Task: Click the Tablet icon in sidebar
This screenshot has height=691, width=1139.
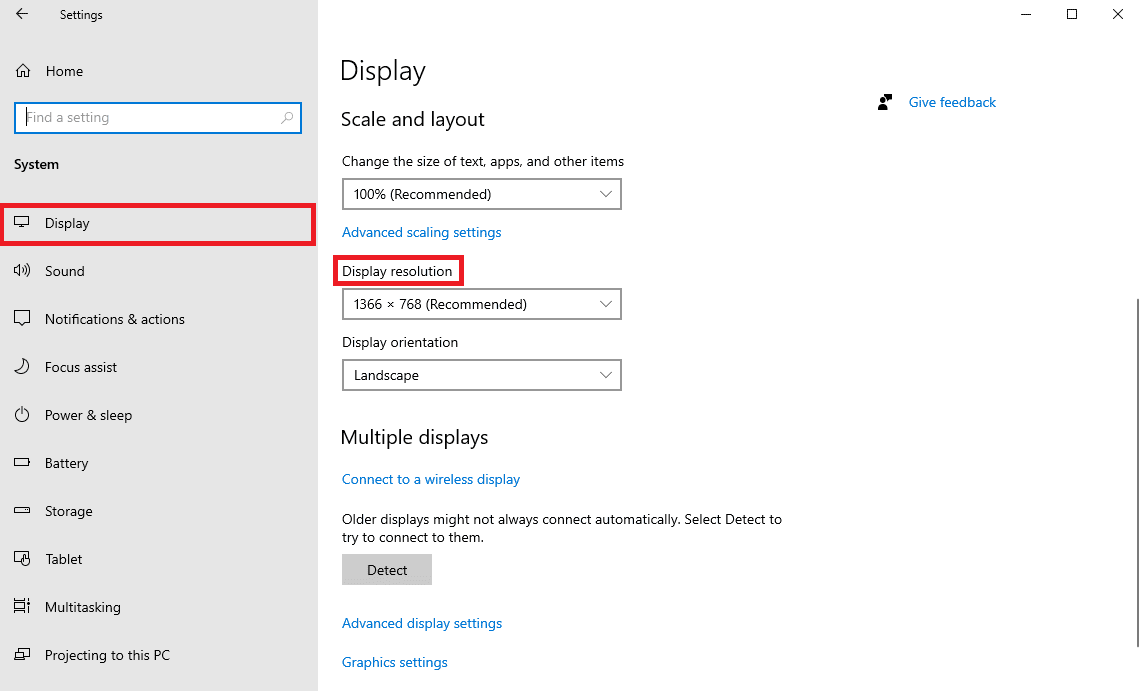Action: (22, 558)
